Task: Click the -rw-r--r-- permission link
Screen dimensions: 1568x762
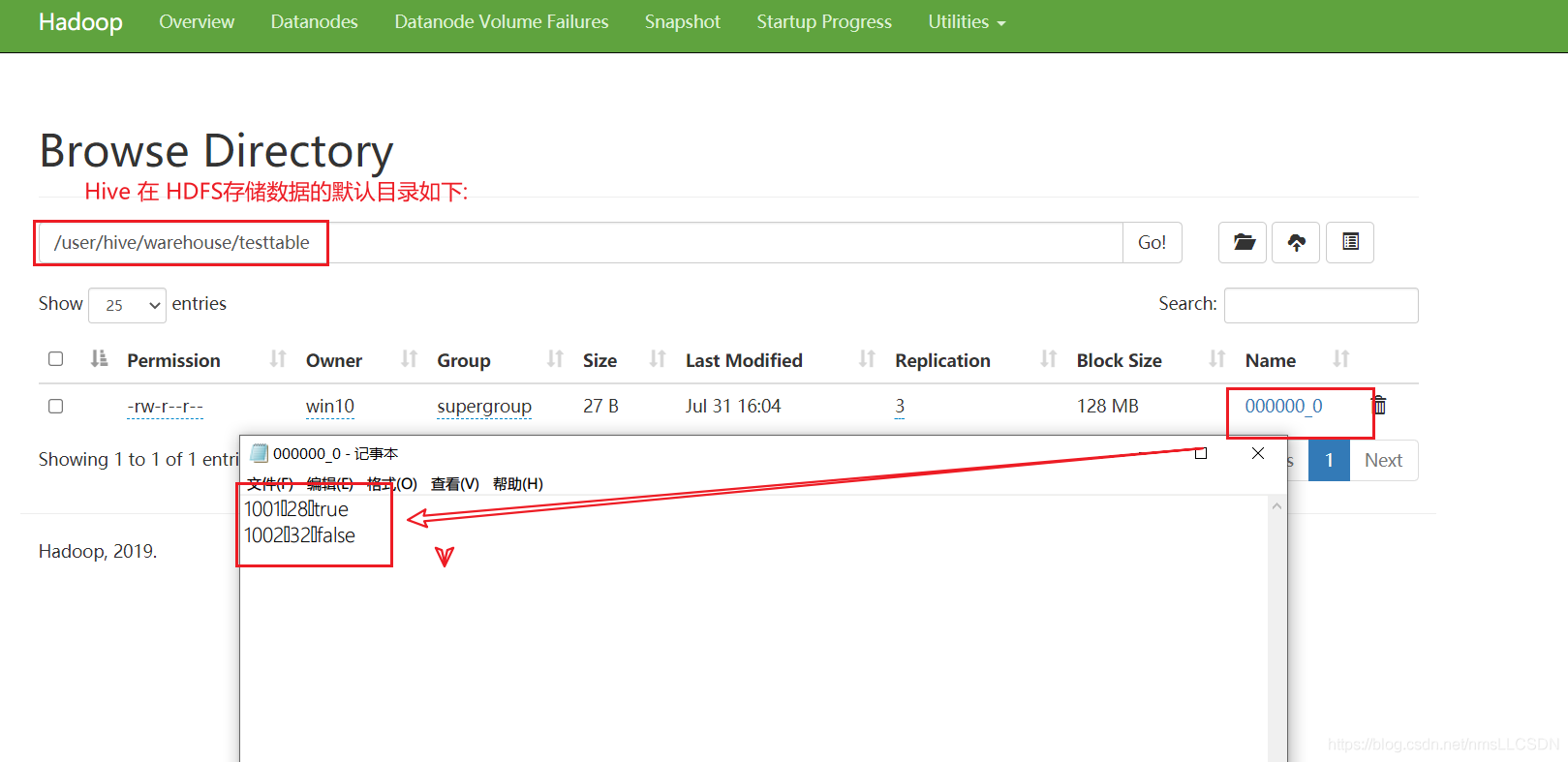Action: tap(166, 407)
